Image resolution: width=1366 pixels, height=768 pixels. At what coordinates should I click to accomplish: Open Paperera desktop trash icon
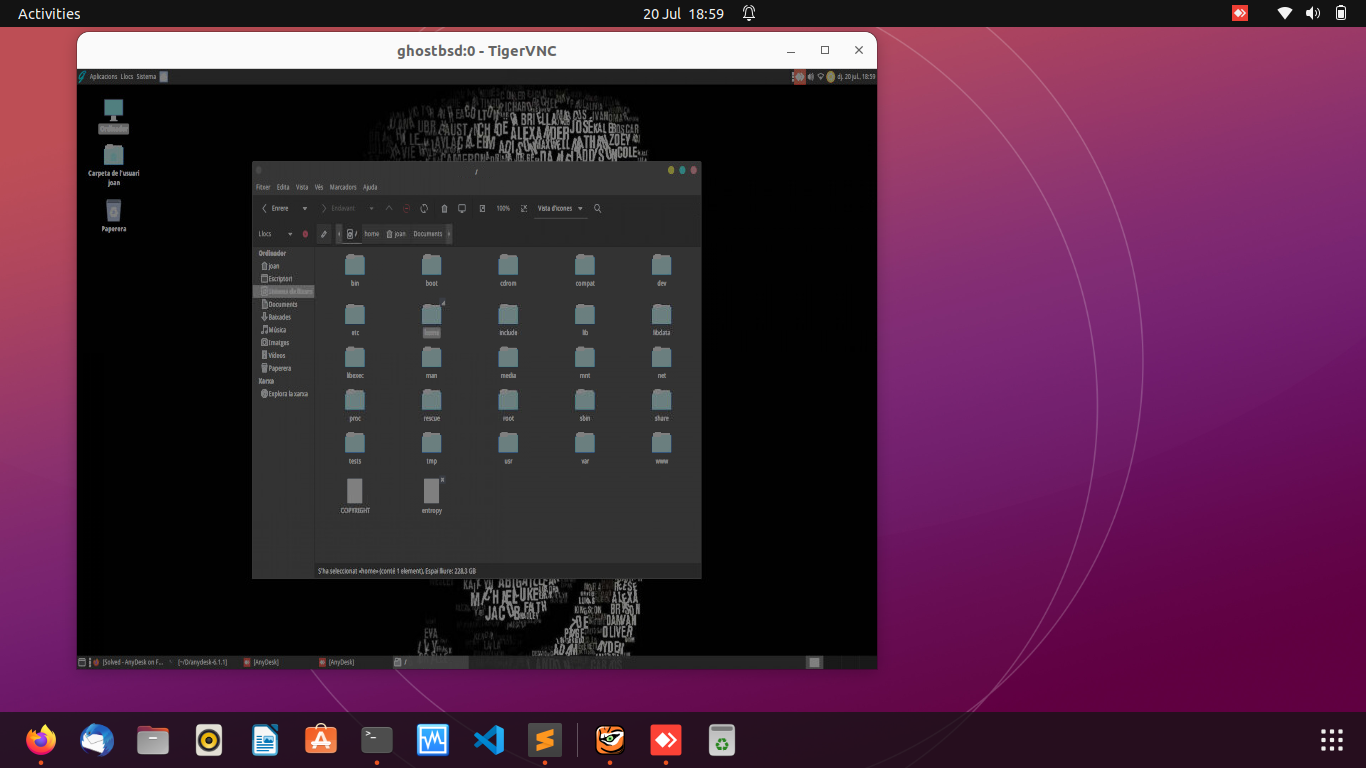(x=113, y=215)
